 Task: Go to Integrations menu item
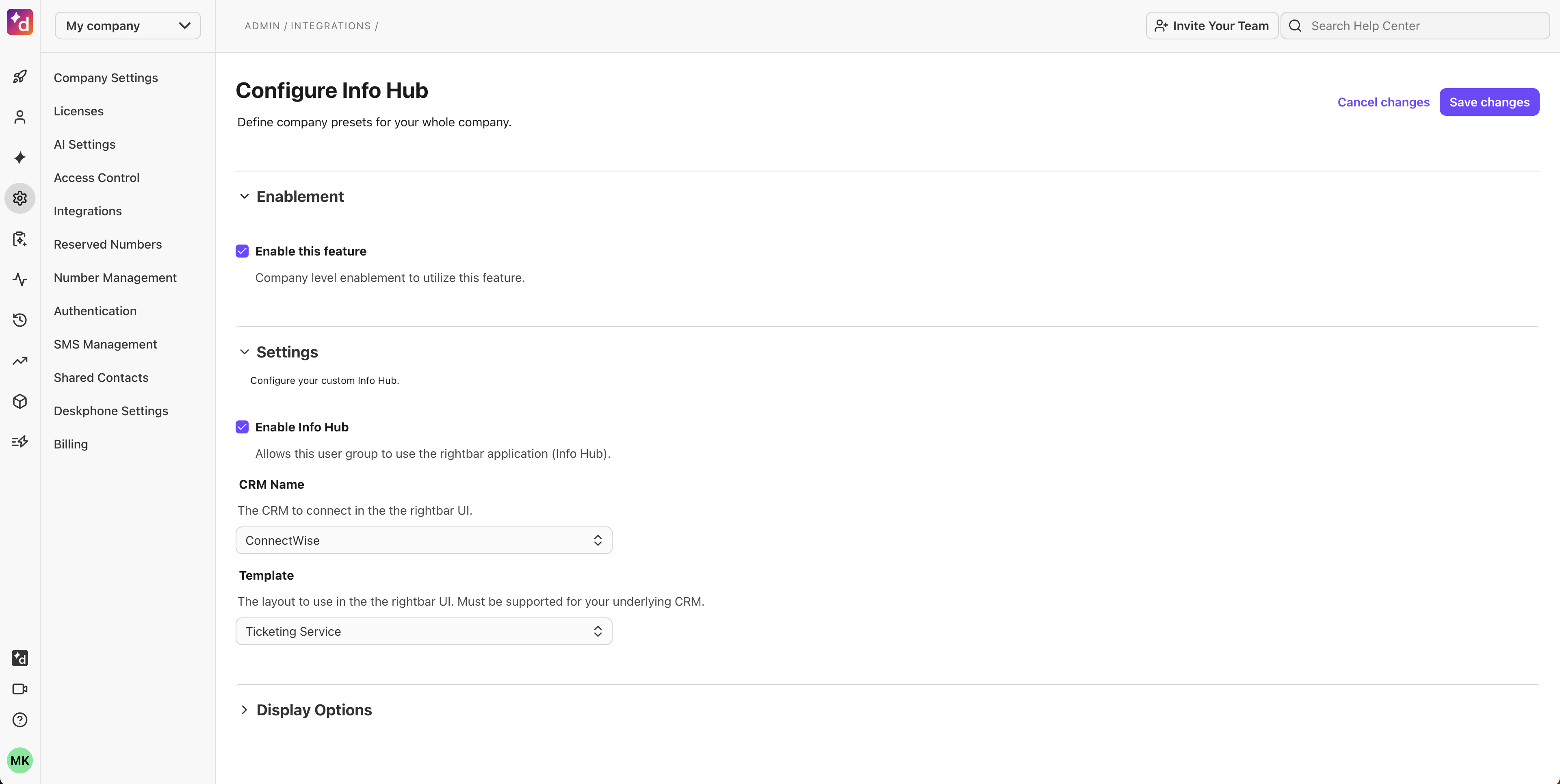click(88, 211)
